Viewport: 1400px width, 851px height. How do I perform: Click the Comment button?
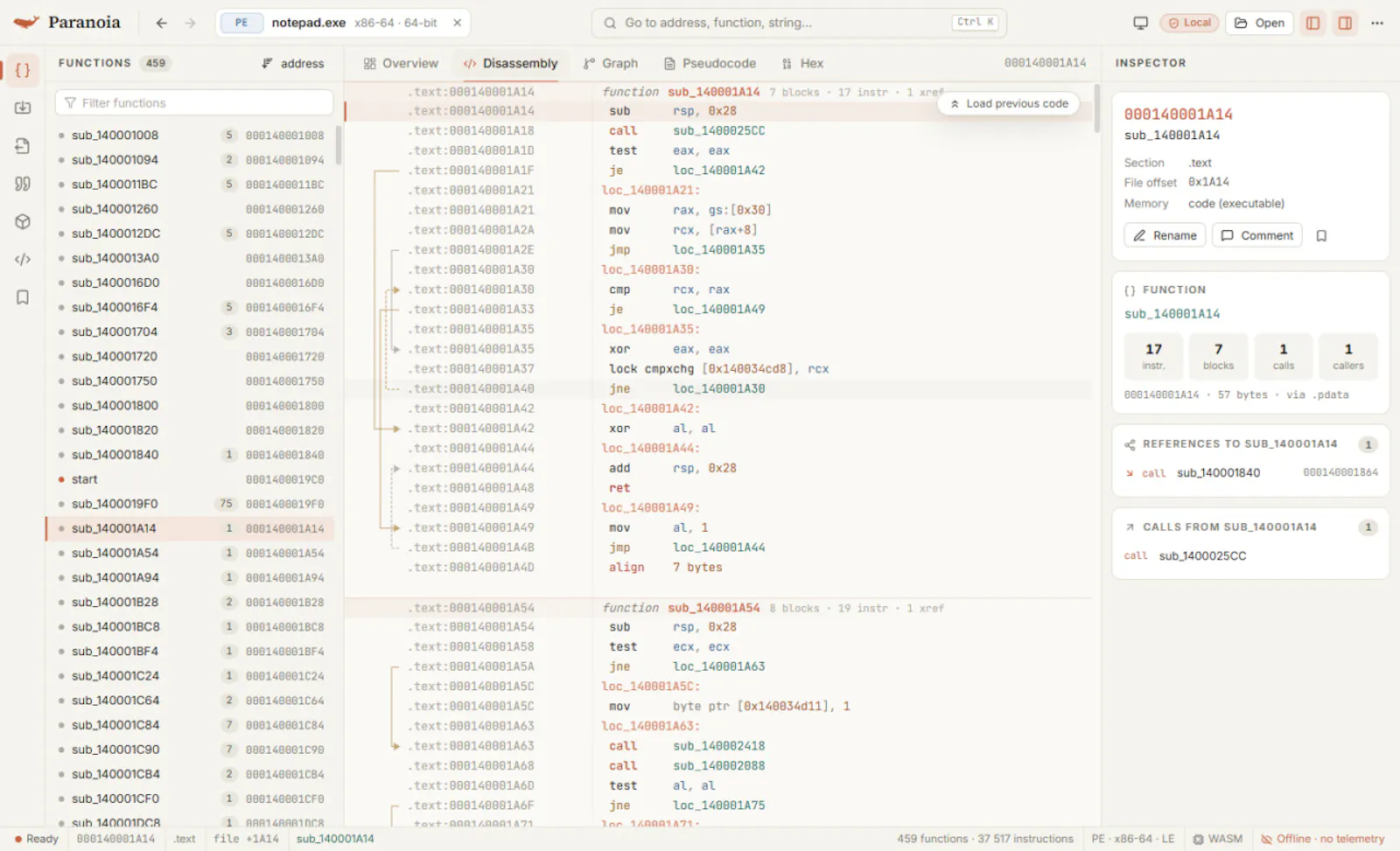tap(1257, 235)
